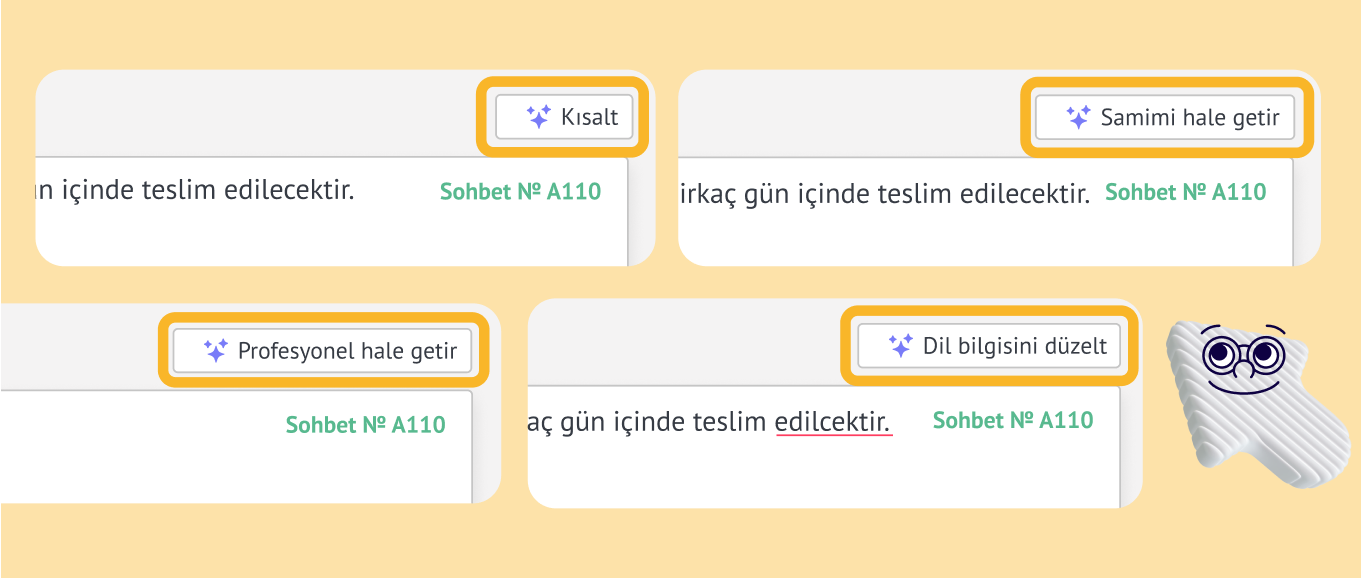Click the sparkle icon beside Kısalt
This screenshot has height=578, width=1361.
[x=538, y=117]
